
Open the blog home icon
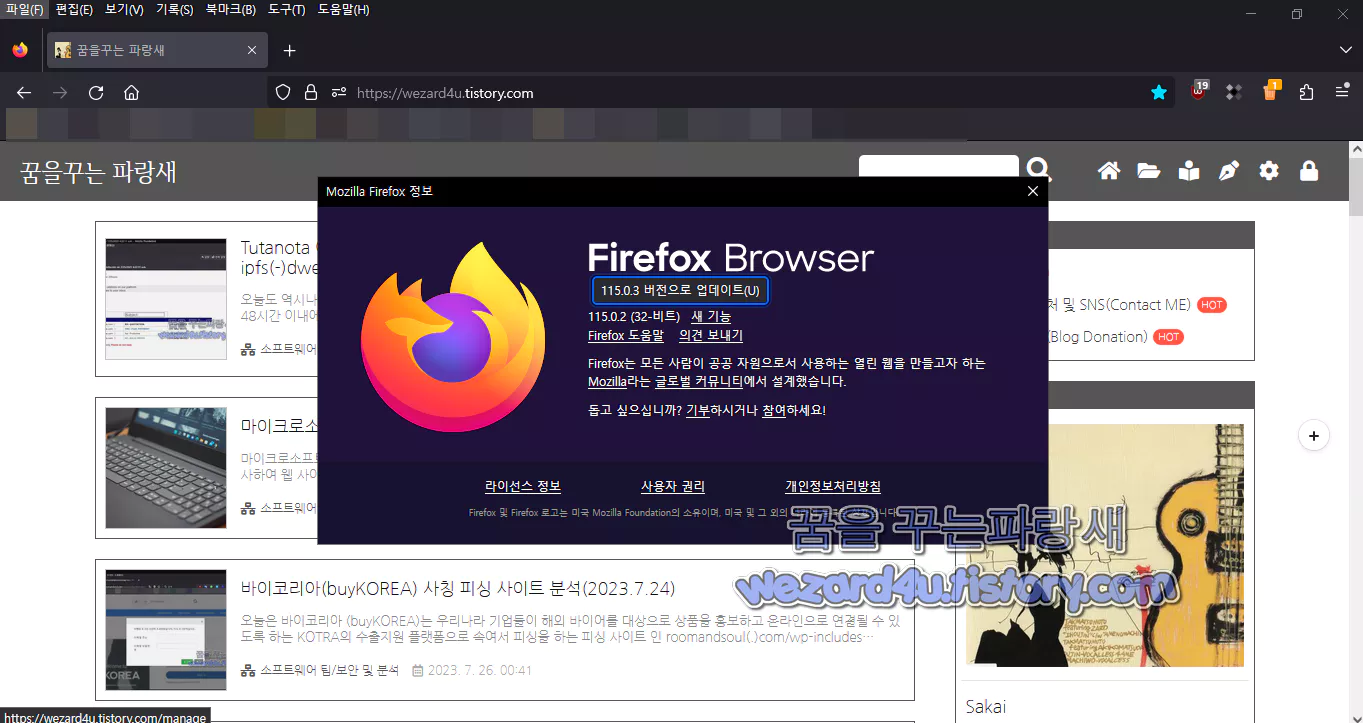coord(1108,170)
